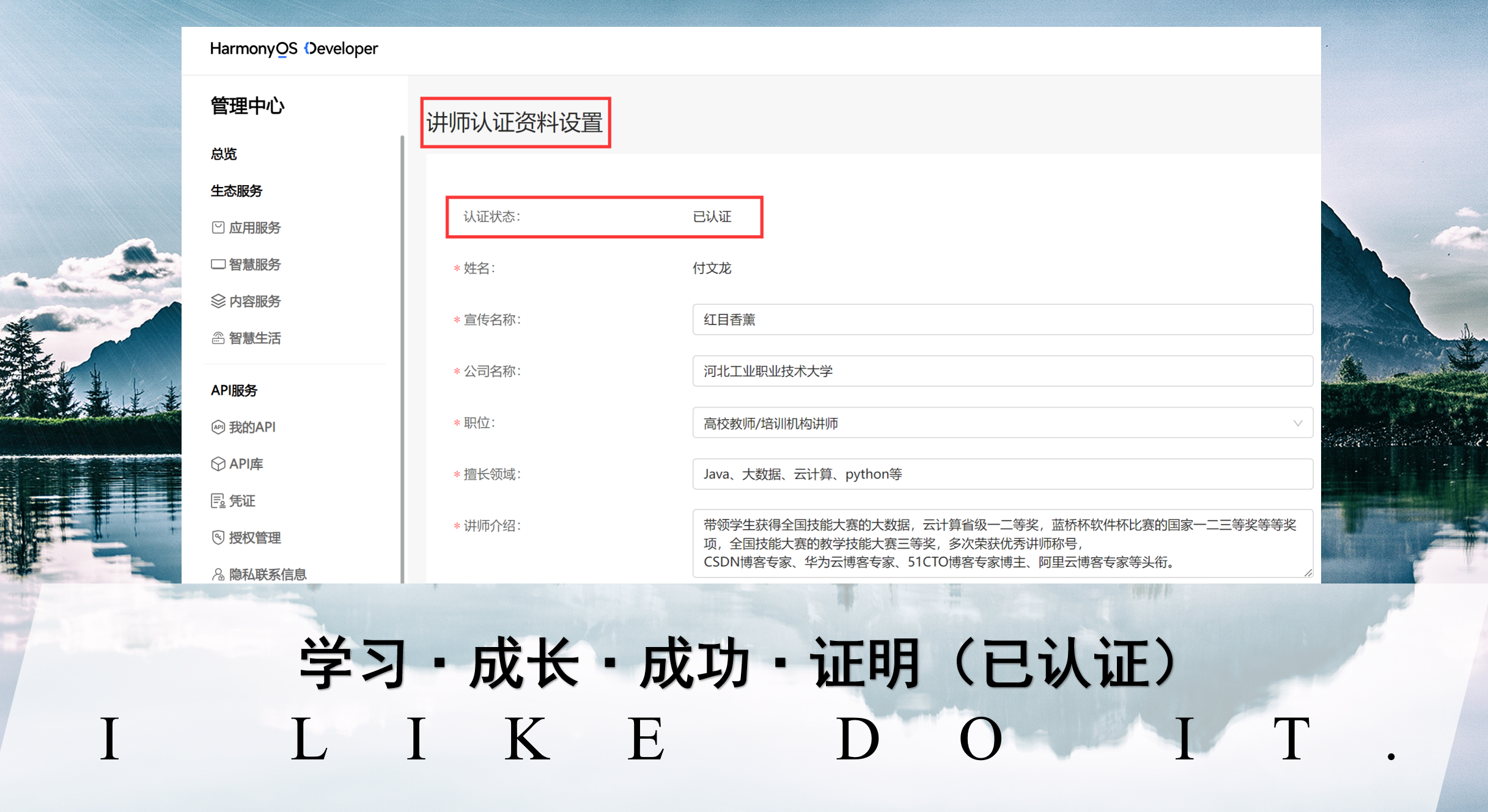Open the 职位 dropdown arrow
Image resolution: width=1488 pixels, height=812 pixels.
(1297, 423)
